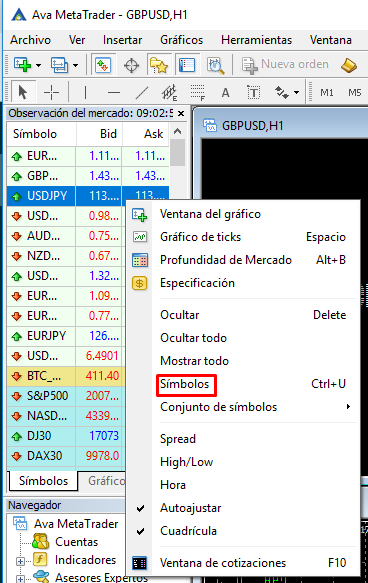Select the S&P500 symbol row
Viewport: 368px width, 583px height.
tap(67, 396)
